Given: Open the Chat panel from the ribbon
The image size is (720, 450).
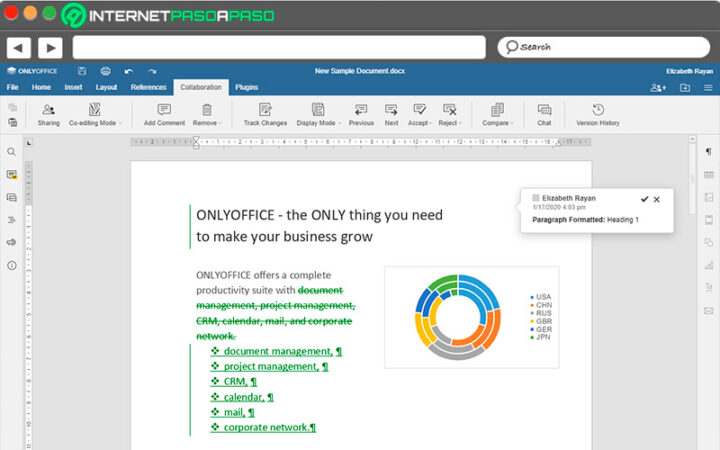Looking at the screenshot, I should coord(544,110).
